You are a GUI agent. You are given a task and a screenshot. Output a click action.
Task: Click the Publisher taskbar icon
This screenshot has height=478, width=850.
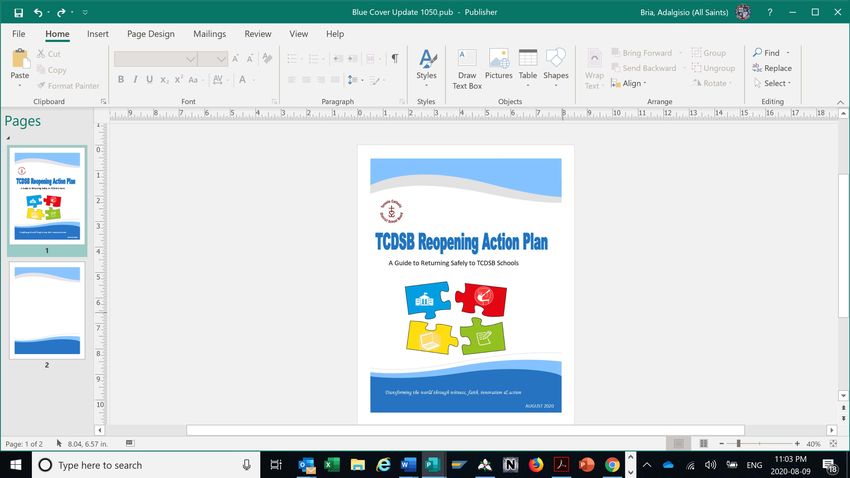[432, 464]
